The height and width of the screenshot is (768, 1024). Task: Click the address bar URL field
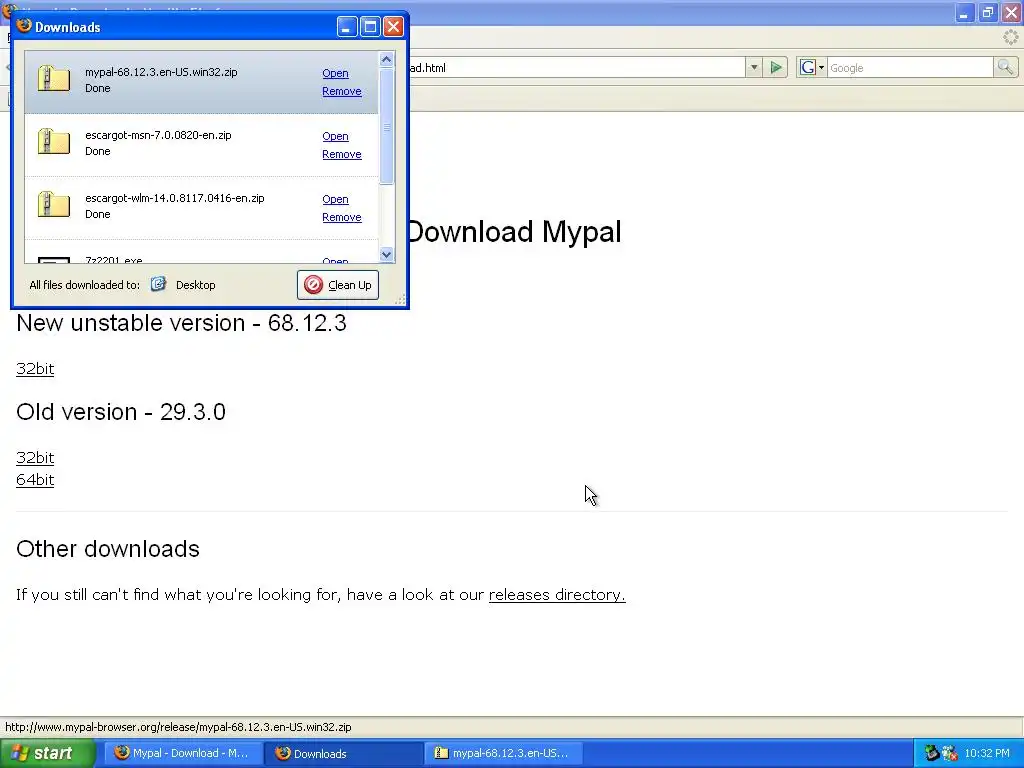point(575,67)
